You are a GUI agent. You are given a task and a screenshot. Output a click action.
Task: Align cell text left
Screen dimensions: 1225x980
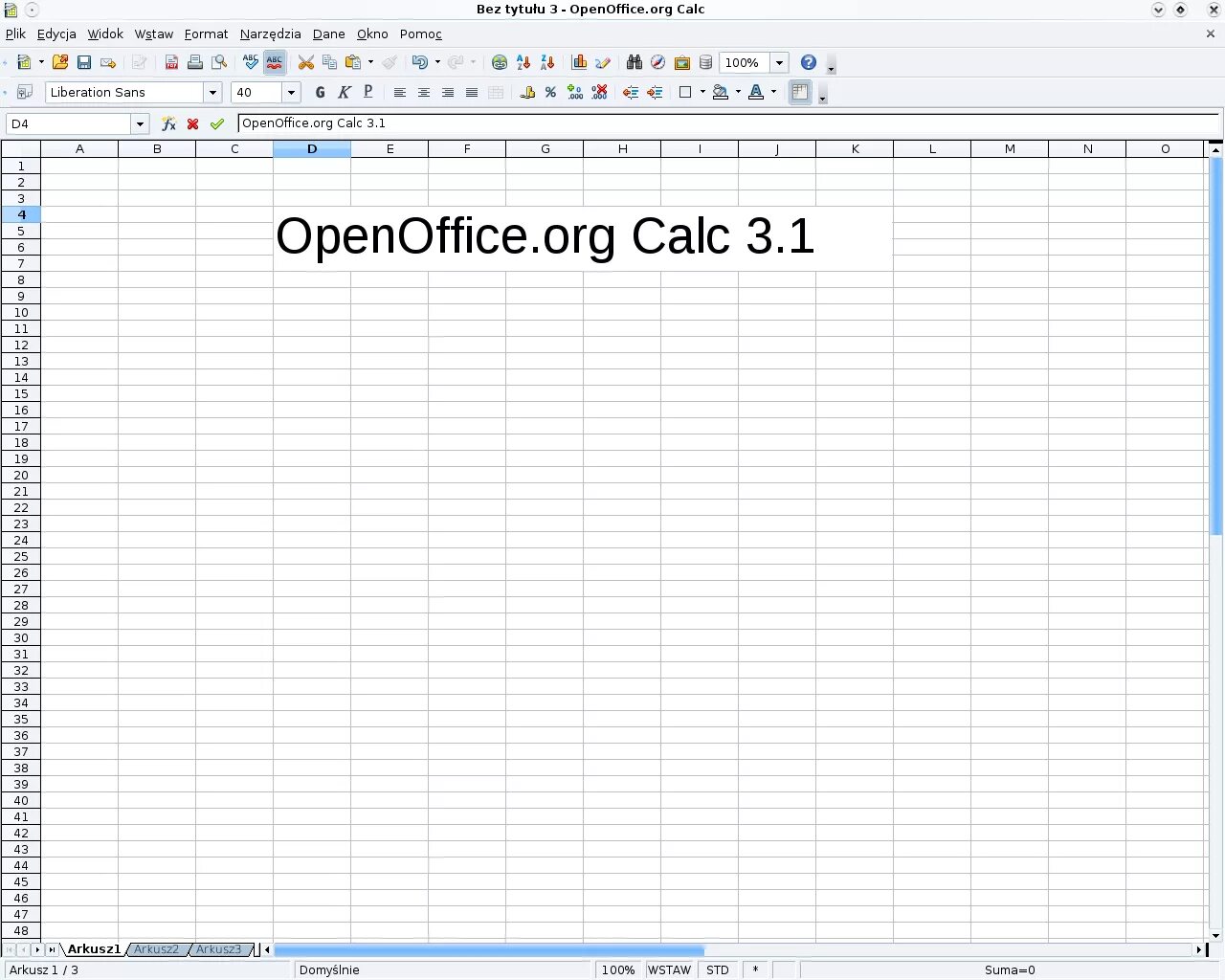pyautogui.click(x=399, y=92)
